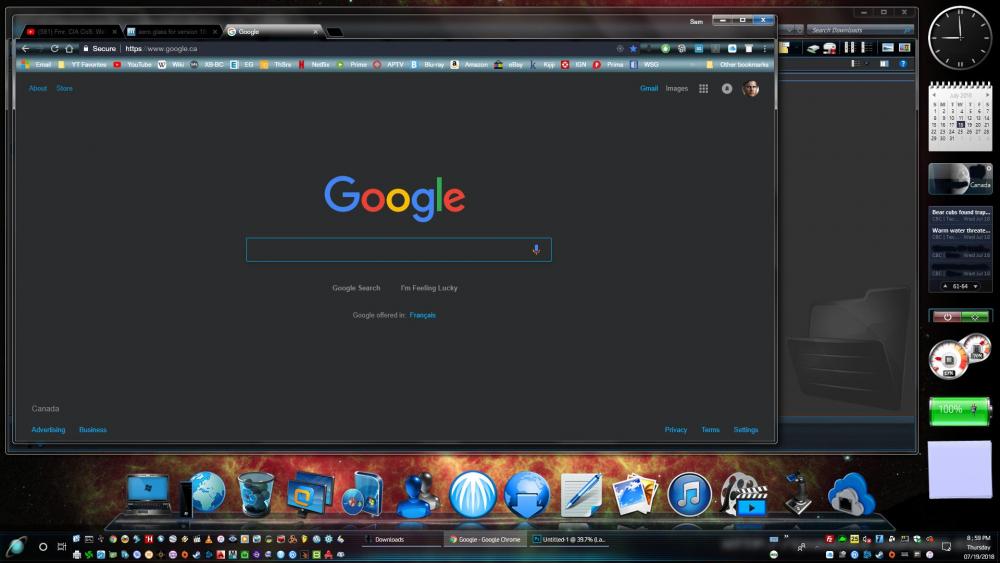Expand the Other bookmarks folder
1000x563 pixels.
pyautogui.click(x=738, y=64)
